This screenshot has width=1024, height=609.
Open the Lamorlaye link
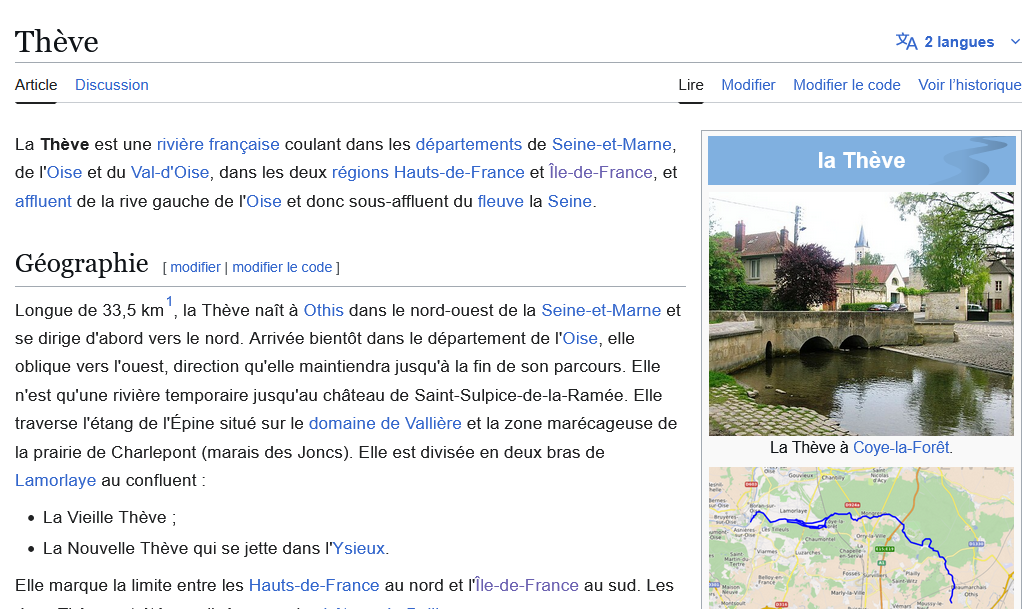tap(56, 480)
